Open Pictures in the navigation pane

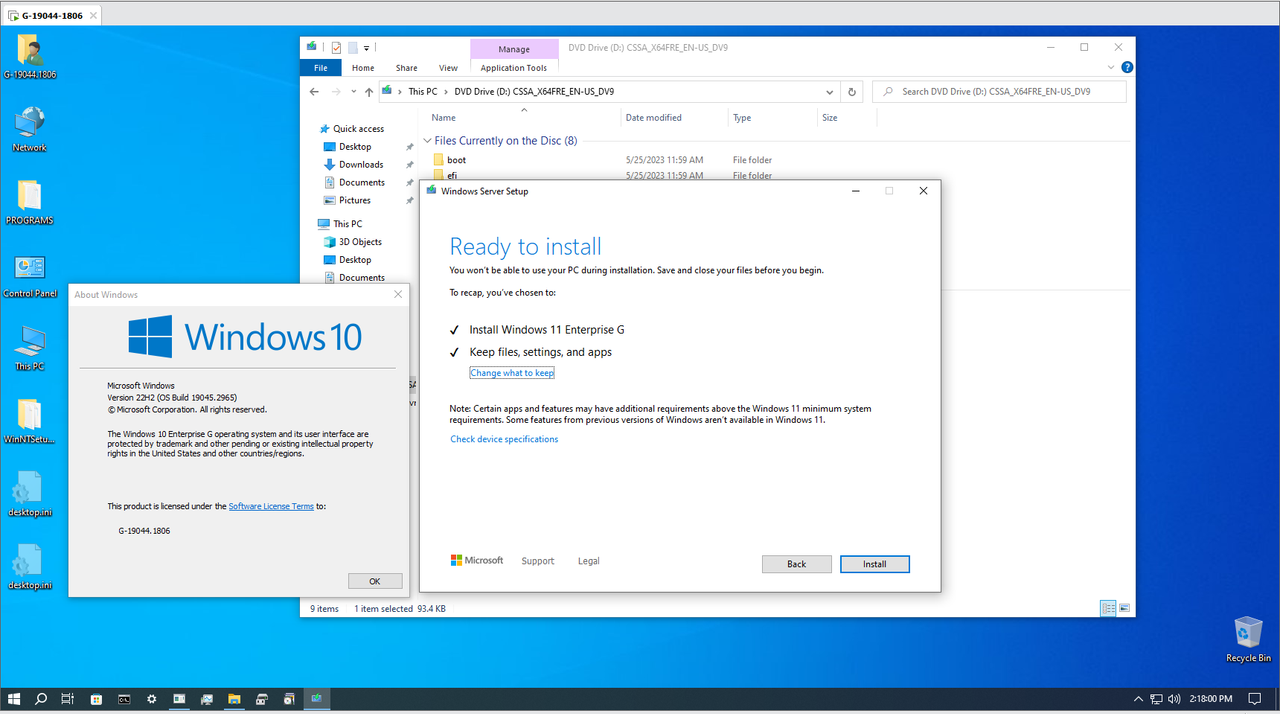pos(354,200)
